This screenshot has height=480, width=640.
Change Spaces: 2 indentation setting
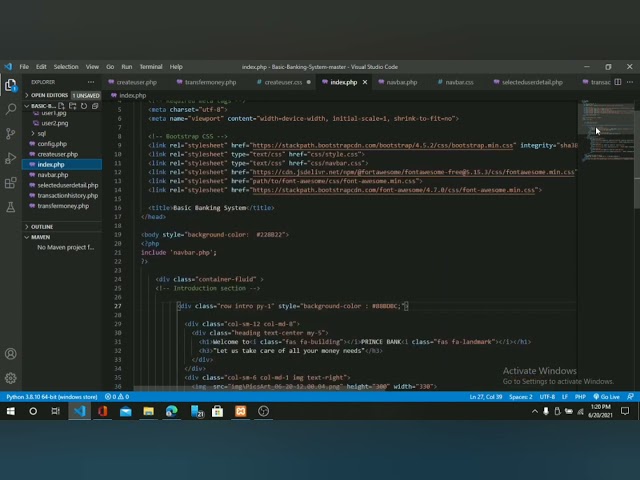tap(520, 397)
